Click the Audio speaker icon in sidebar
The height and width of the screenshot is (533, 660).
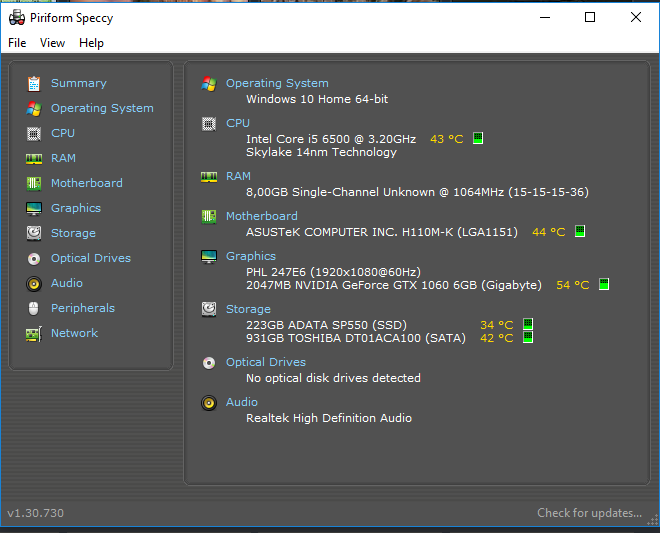coord(34,283)
